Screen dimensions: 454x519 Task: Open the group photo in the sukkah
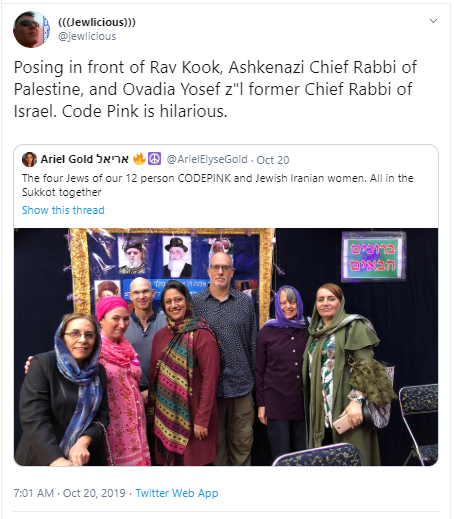pyautogui.click(x=226, y=347)
